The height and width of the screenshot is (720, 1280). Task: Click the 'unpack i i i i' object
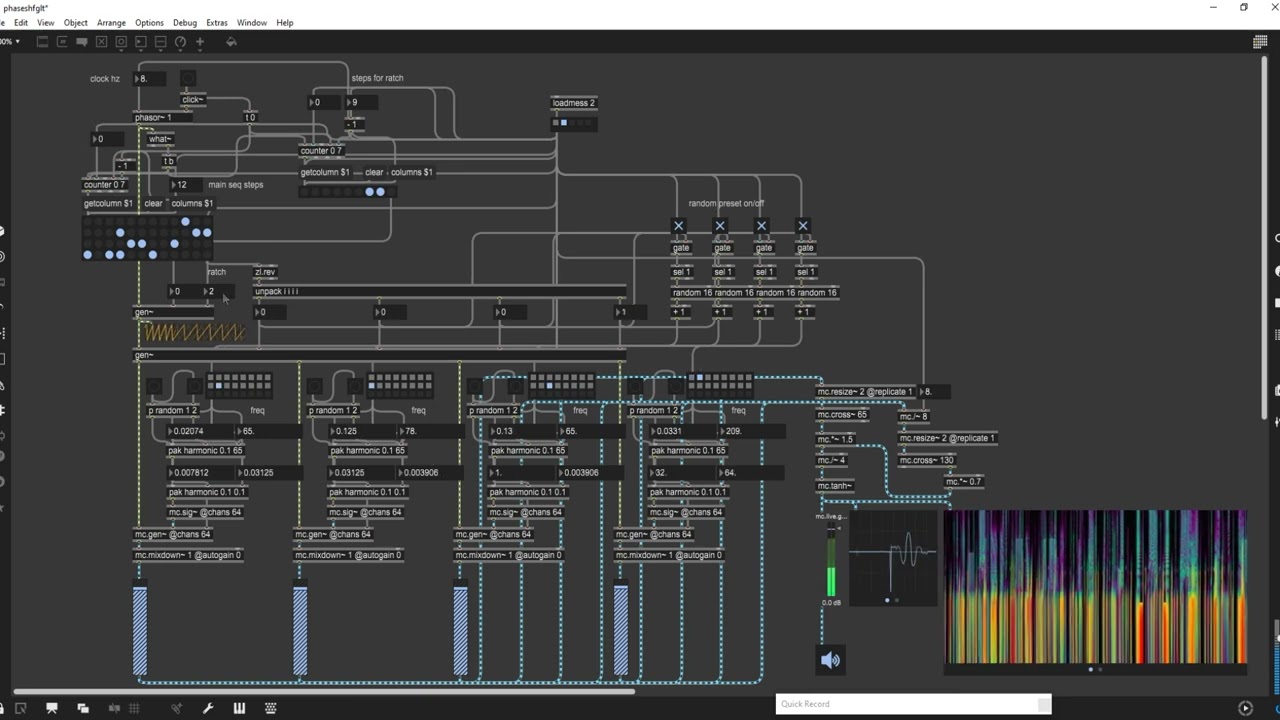pos(440,292)
